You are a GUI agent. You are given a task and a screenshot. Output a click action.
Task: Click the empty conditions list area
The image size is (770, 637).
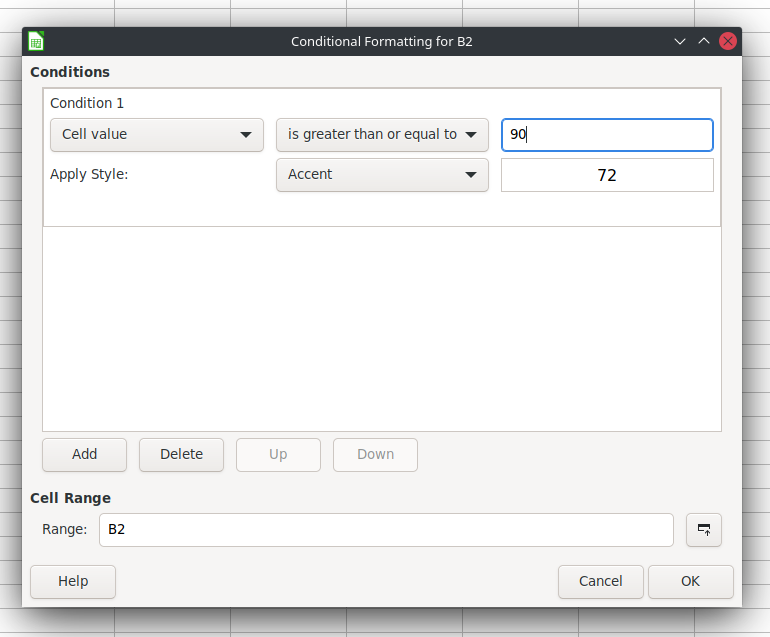(x=382, y=329)
